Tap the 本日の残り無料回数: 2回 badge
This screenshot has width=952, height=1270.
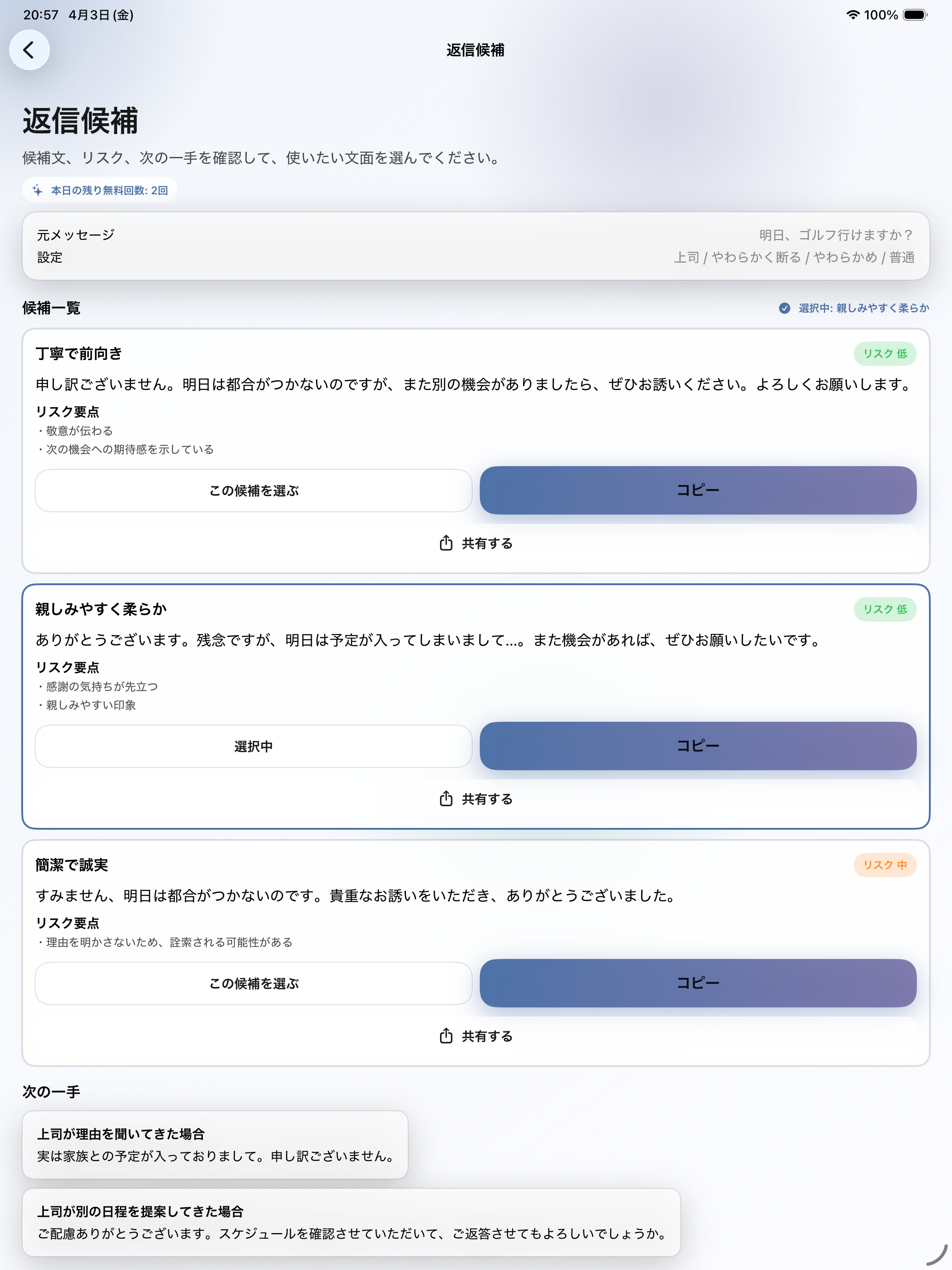click(100, 190)
